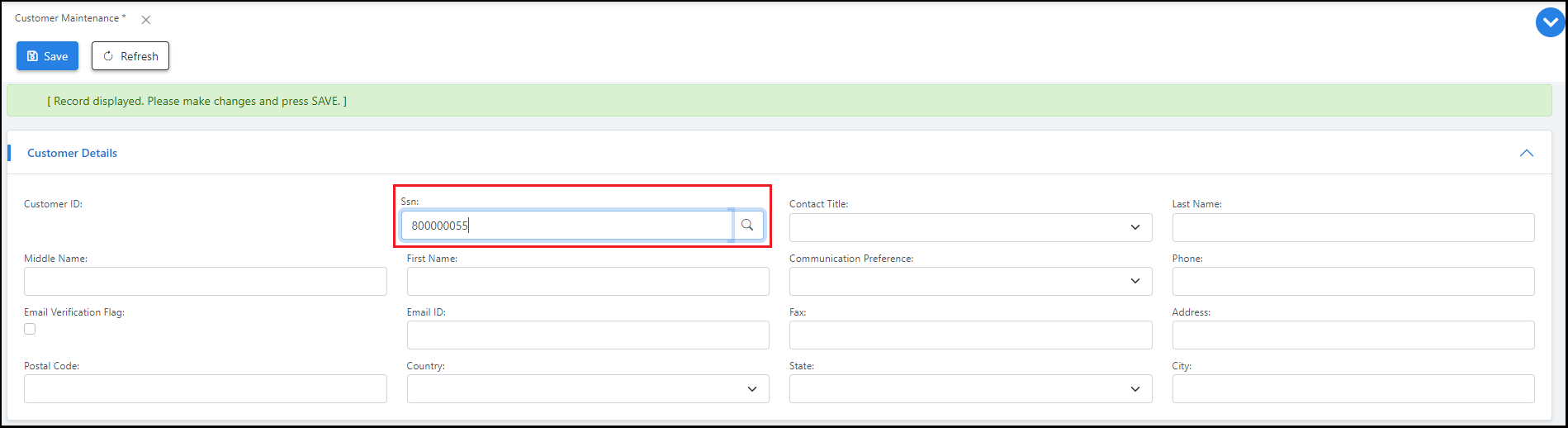The image size is (1568, 428).
Task: Toggle the Email Verification Flag checkbox
Action: point(30,329)
